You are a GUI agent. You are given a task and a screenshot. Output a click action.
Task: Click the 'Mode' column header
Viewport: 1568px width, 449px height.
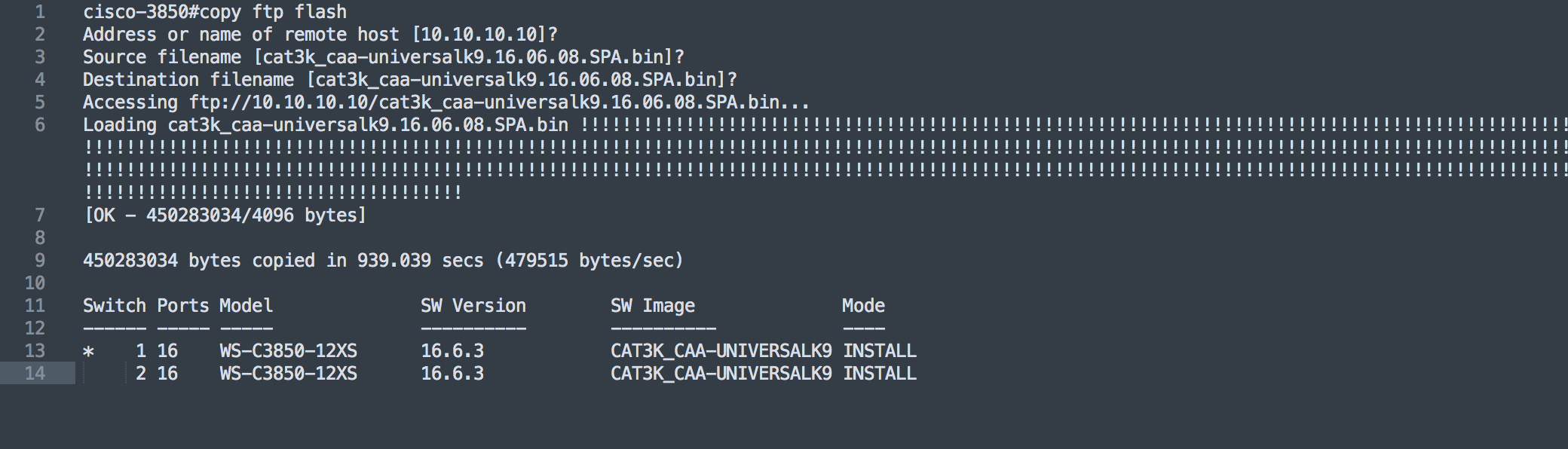(864, 306)
